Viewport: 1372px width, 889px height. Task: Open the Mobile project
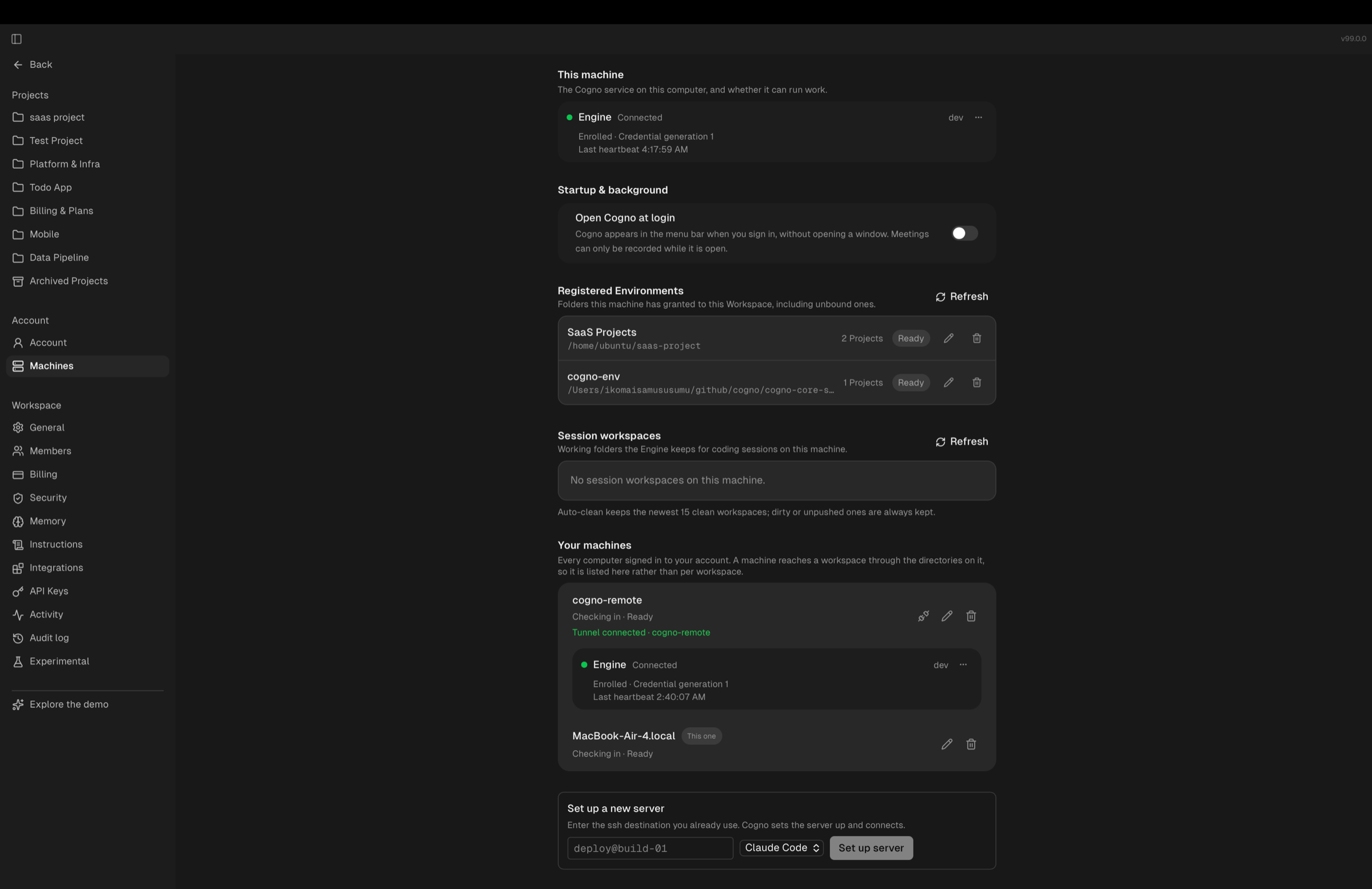(87, 234)
